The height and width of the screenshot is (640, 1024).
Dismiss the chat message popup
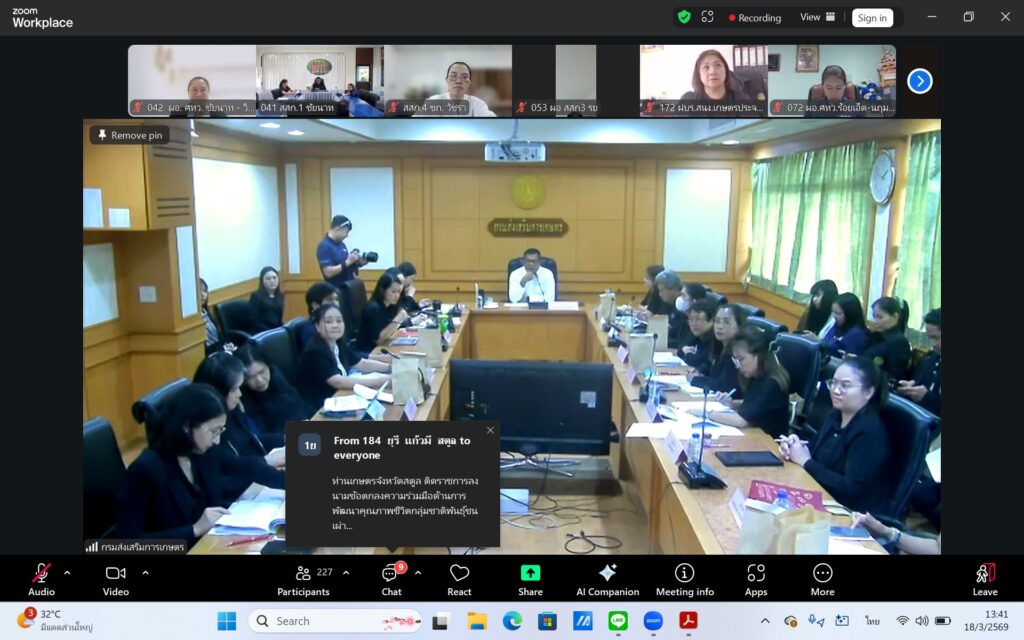[x=490, y=431]
